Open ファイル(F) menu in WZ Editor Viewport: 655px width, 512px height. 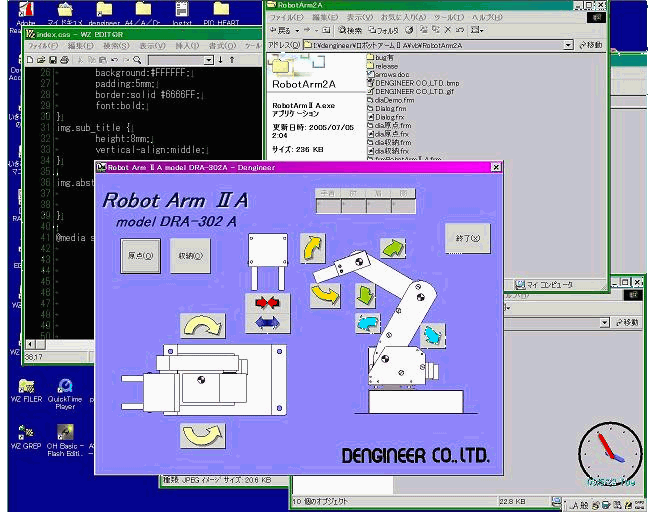click(43, 46)
